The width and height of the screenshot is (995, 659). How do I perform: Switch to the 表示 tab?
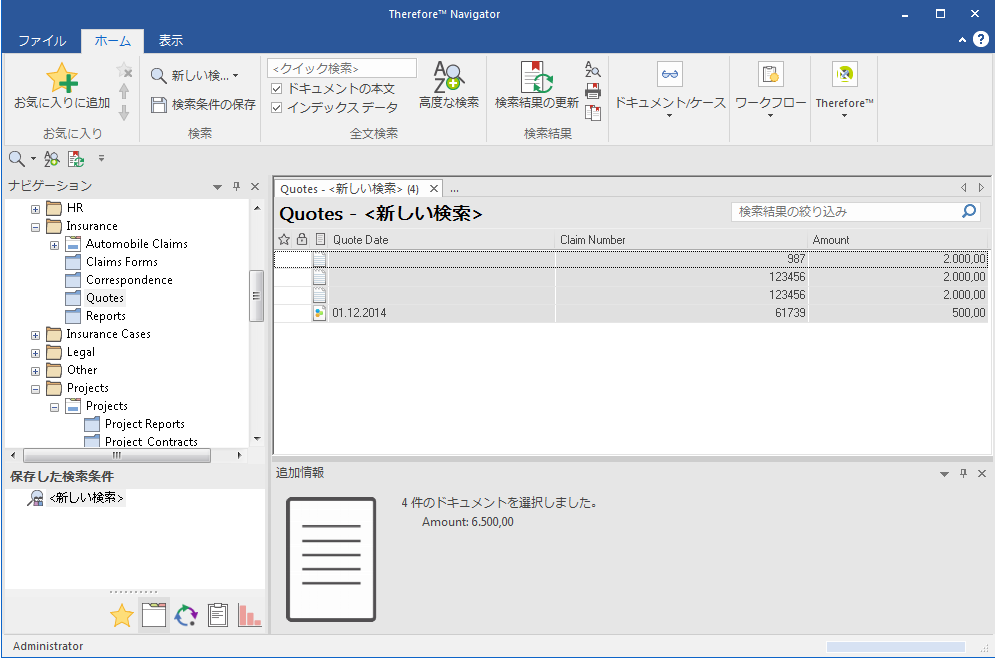pos(171,41)
